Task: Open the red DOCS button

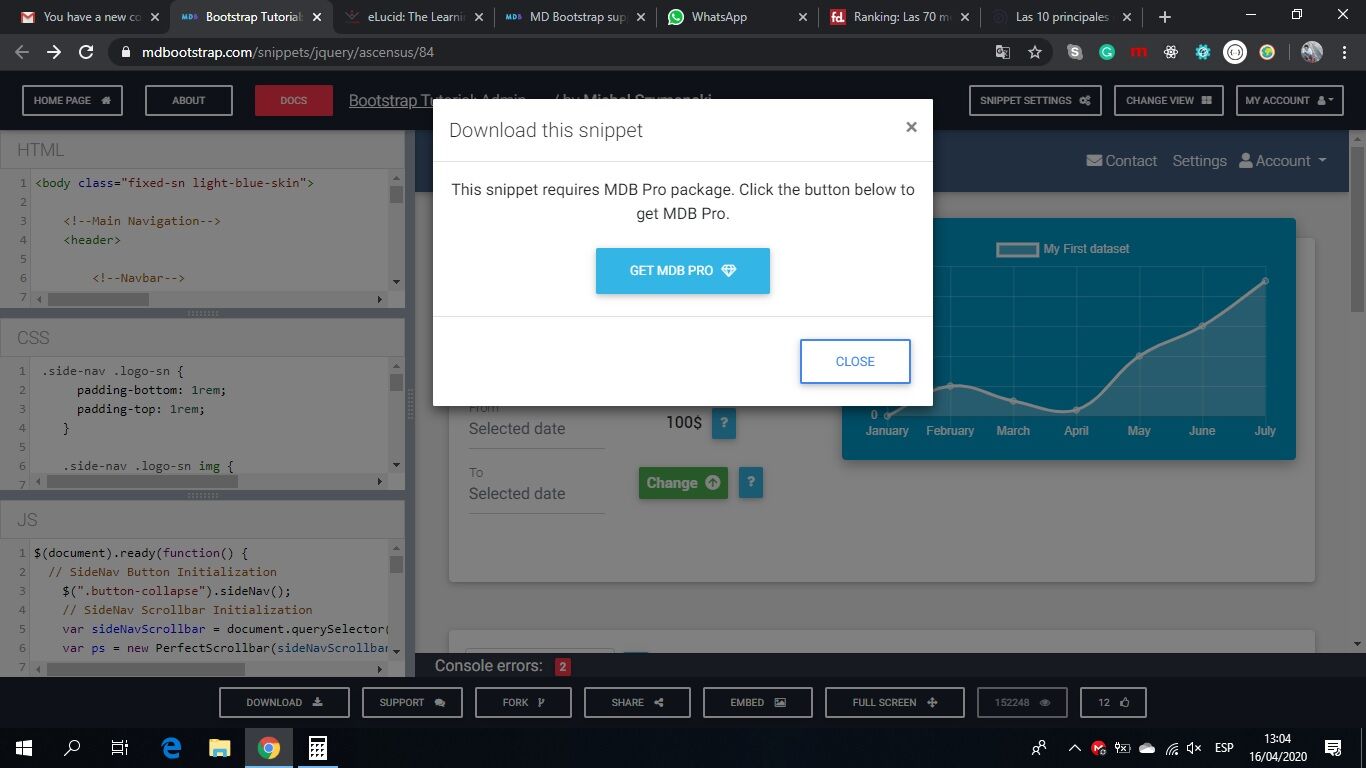Action: pos(294,100)
